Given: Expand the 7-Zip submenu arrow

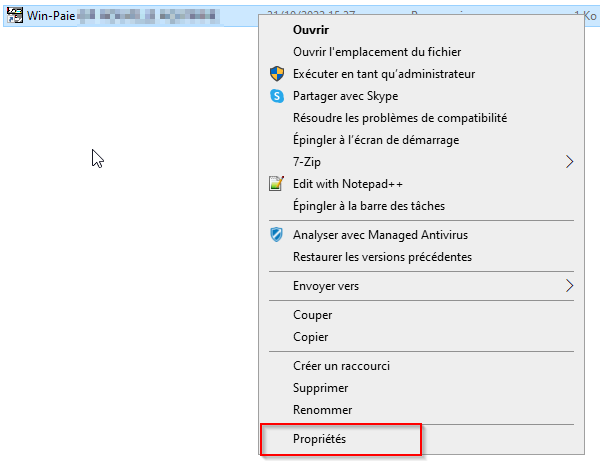Looking at the screenshot, I should (569, 162).
